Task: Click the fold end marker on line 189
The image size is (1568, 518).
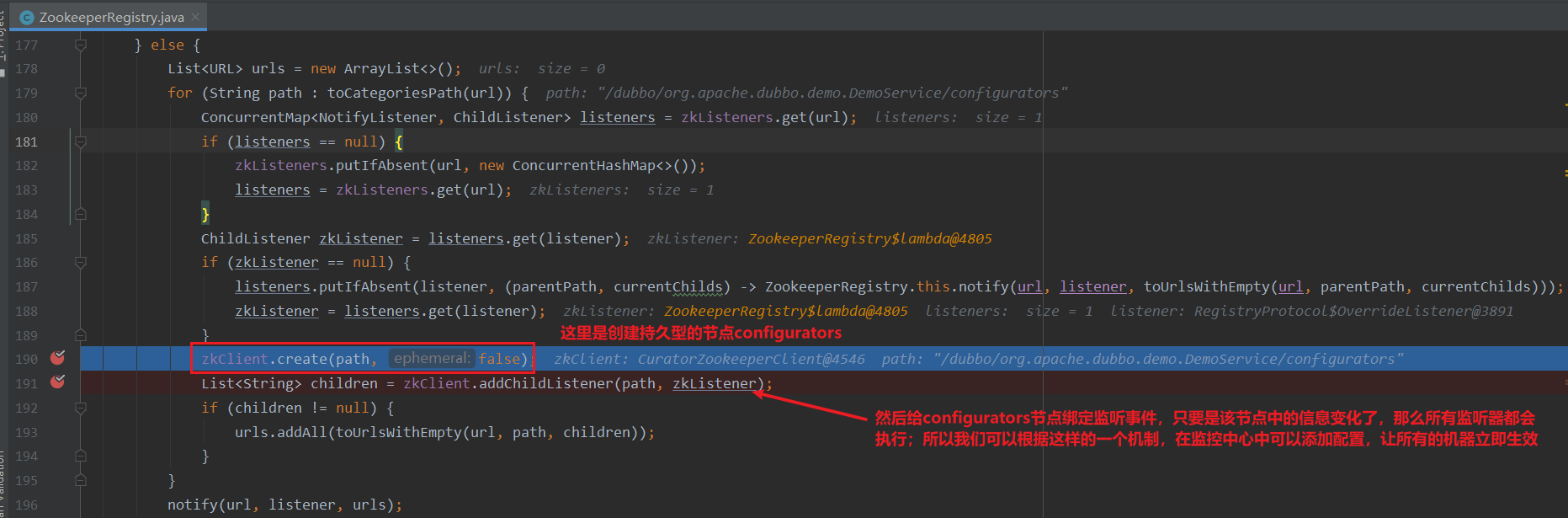Action: point(81,335)
